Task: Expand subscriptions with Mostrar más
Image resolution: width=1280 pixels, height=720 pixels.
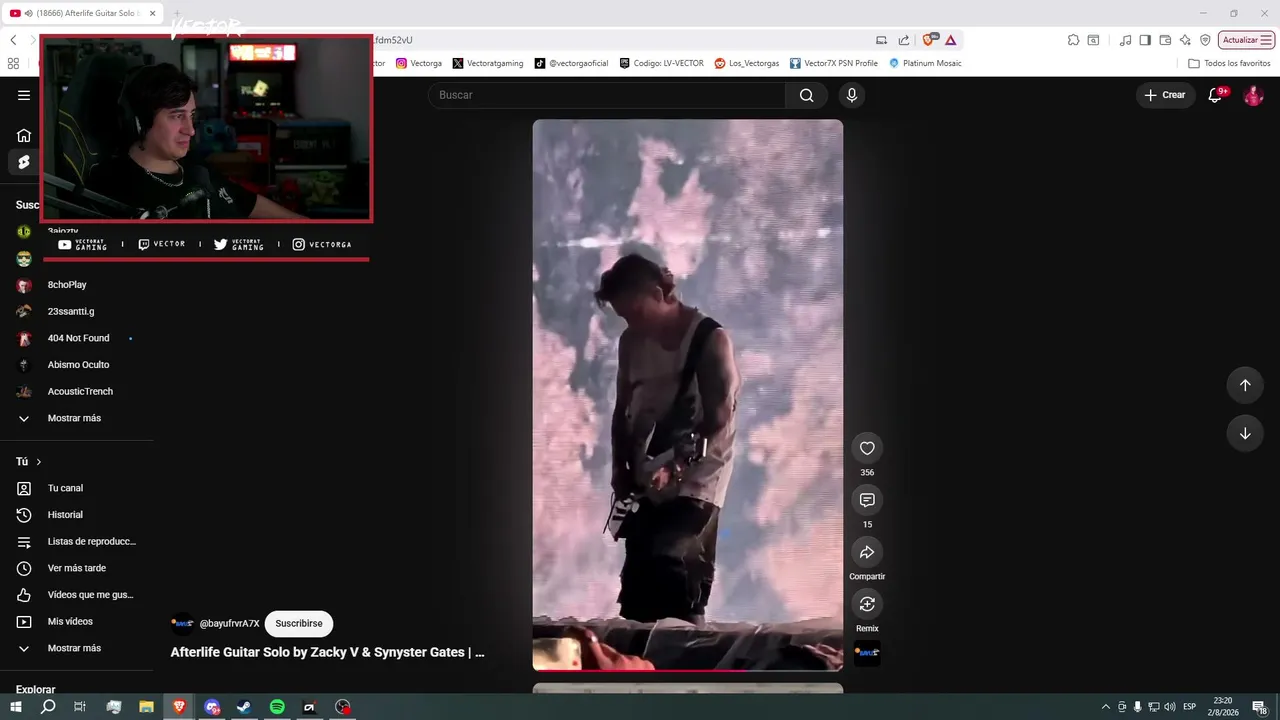Action: (x=76, y=418)
